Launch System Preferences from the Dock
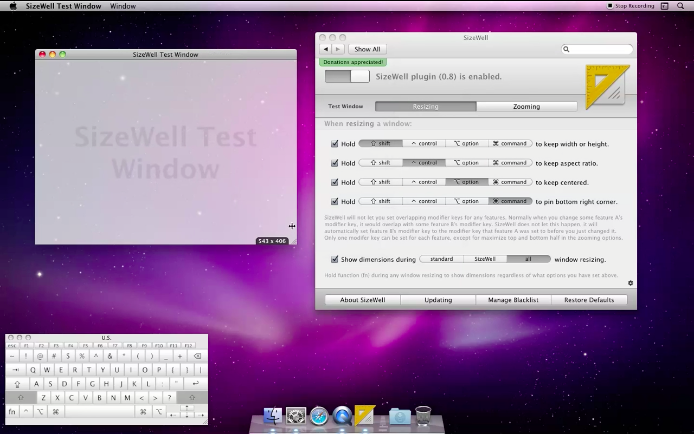 [296, 416]
